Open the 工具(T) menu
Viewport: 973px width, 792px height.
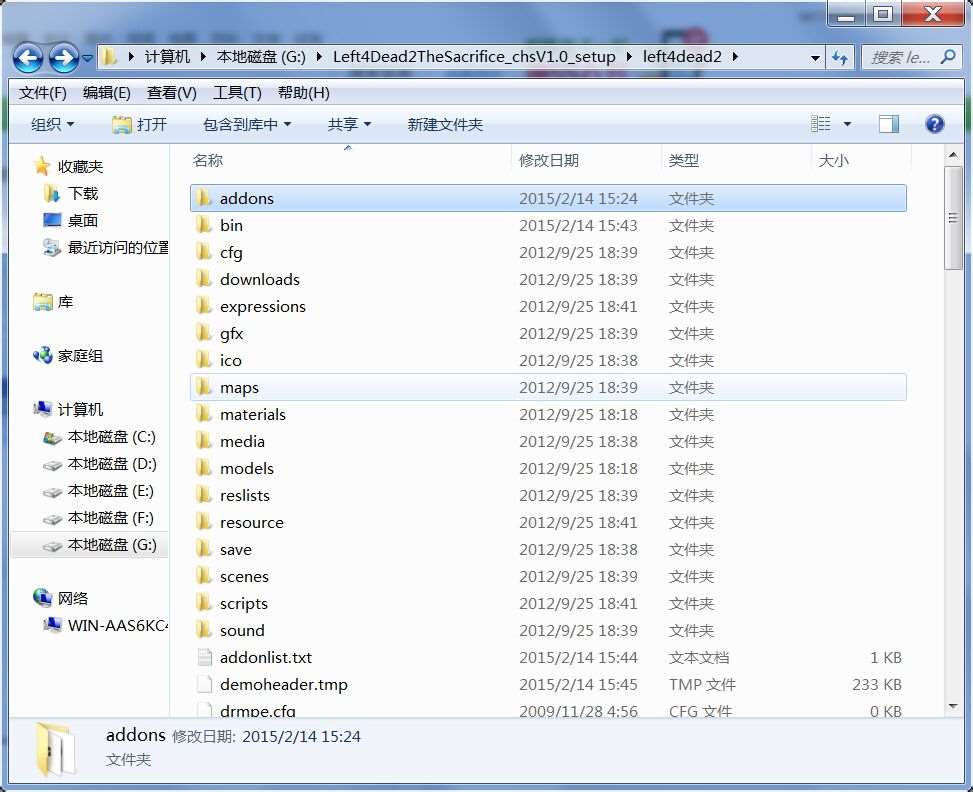[237, 92]
